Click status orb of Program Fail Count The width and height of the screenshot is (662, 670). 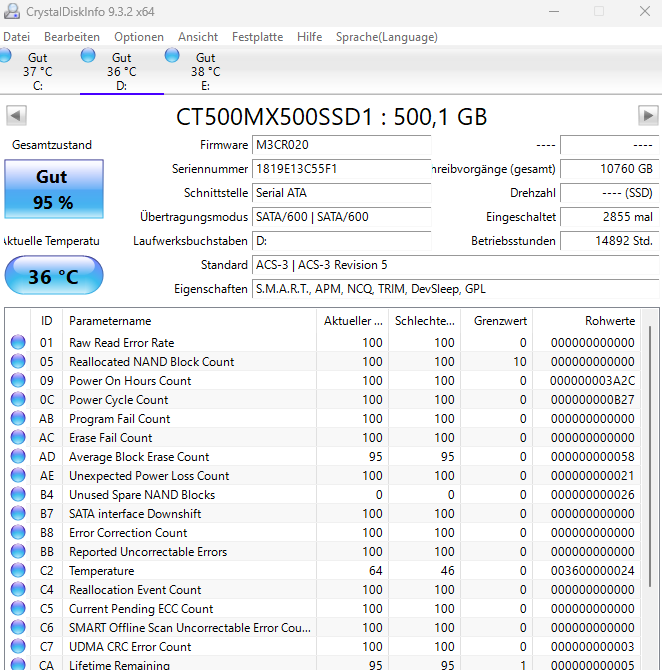18,418
